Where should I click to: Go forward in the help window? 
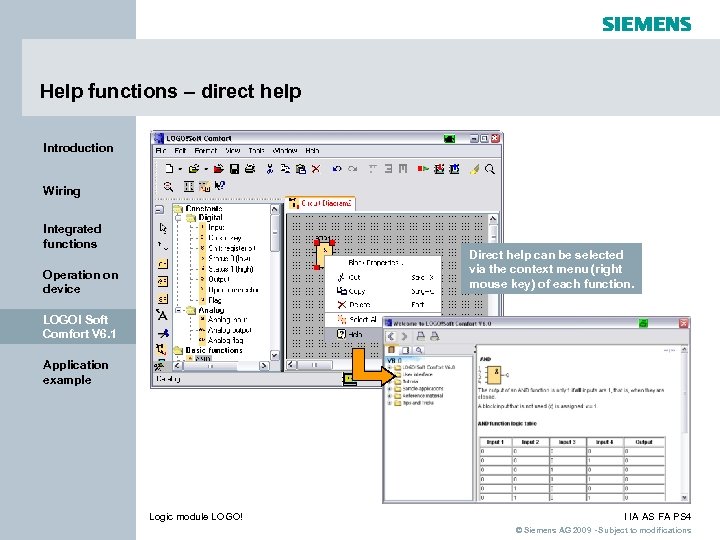tap(405, 336)
